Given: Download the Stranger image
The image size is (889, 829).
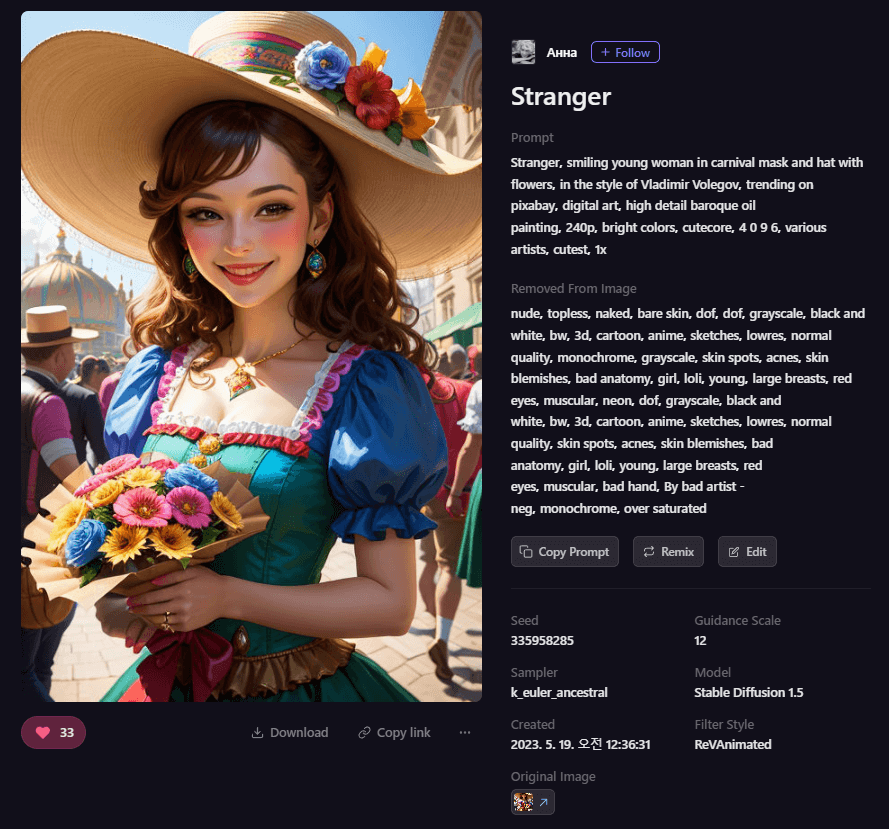Looking at the screenshot, I should (290, 733).
